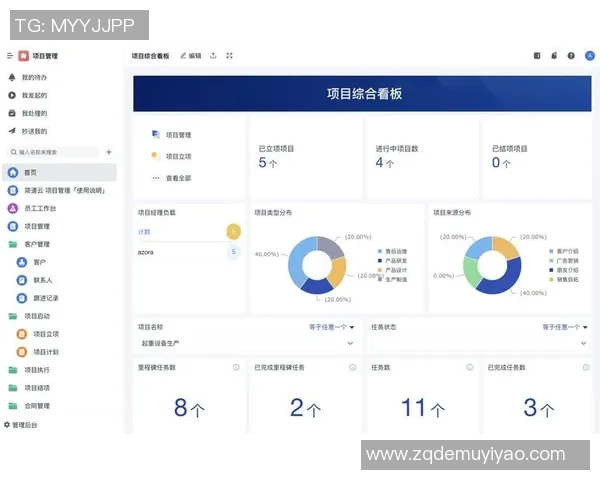This screenshot has height=480, width=600.
Task: Open the 起重设备生产 project name select
Action: 247,343
